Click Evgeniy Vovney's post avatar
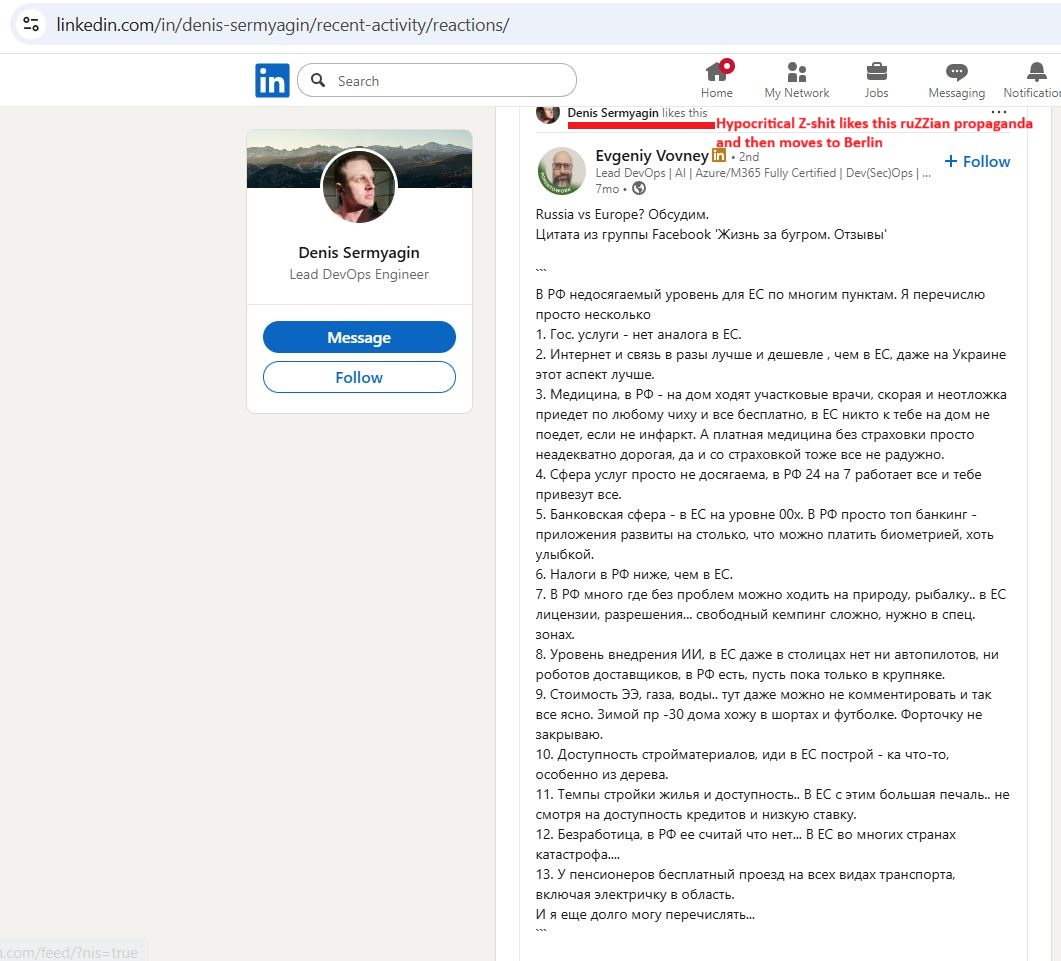This screenshot has height=961, width=1061. click(561, 169)
